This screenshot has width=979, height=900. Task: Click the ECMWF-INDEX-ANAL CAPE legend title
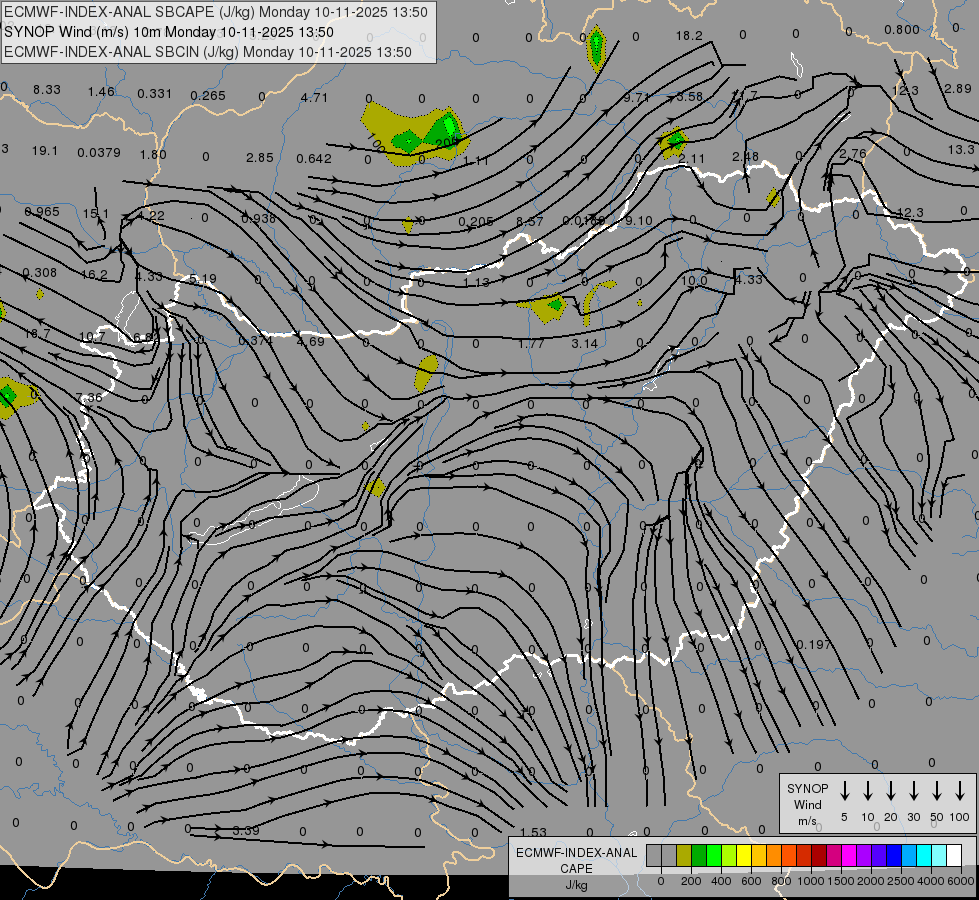click(576, 860)
